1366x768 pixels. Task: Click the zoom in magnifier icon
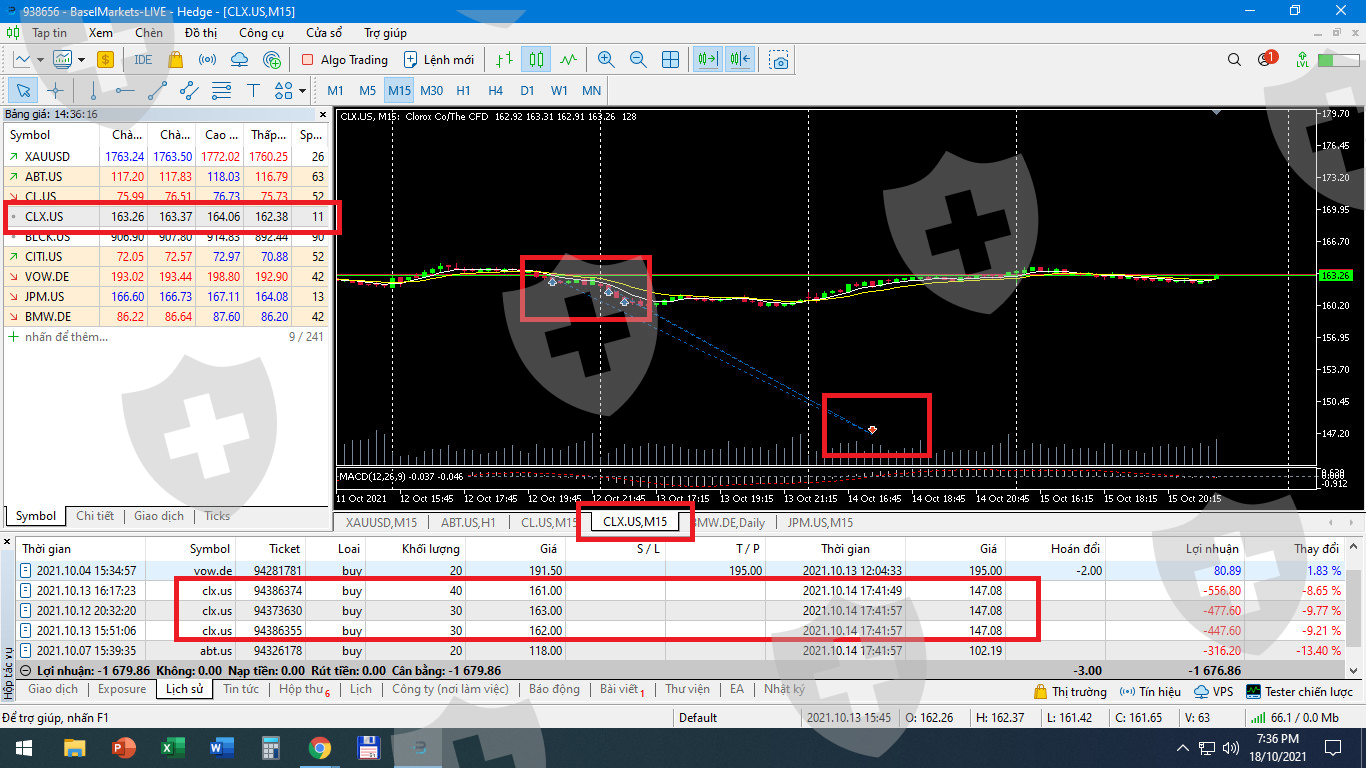(605, 60)
